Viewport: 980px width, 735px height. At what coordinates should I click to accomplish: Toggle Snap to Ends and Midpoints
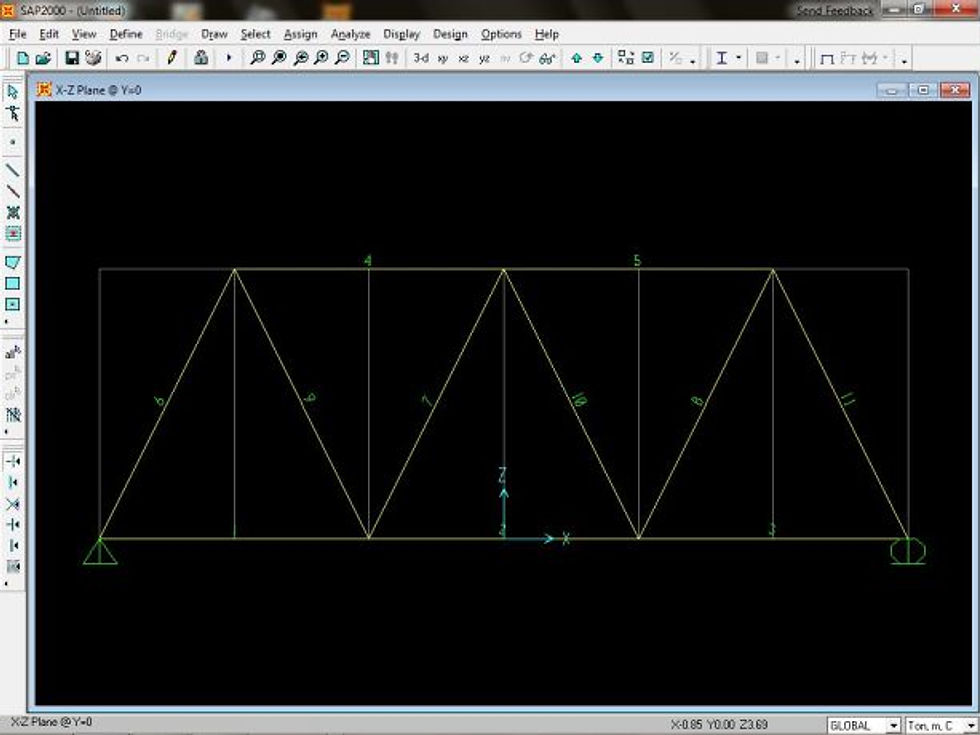pos(12,482)
